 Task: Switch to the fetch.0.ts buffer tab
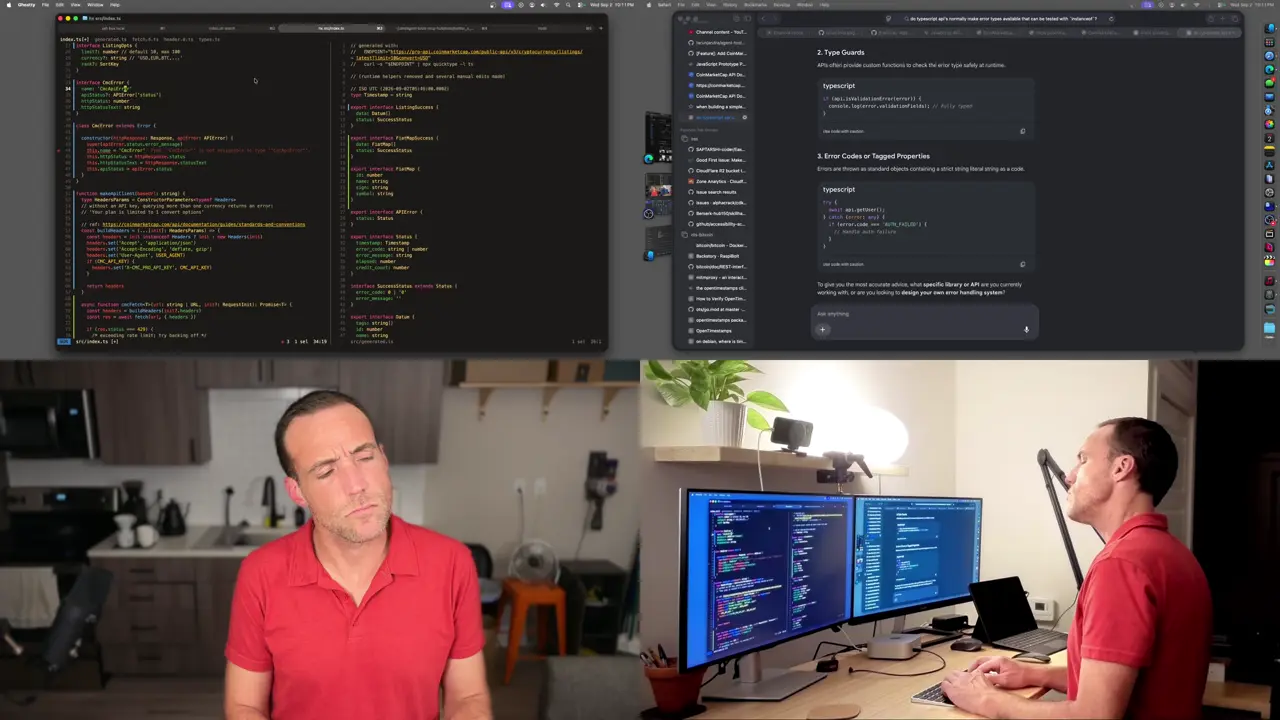144,39
